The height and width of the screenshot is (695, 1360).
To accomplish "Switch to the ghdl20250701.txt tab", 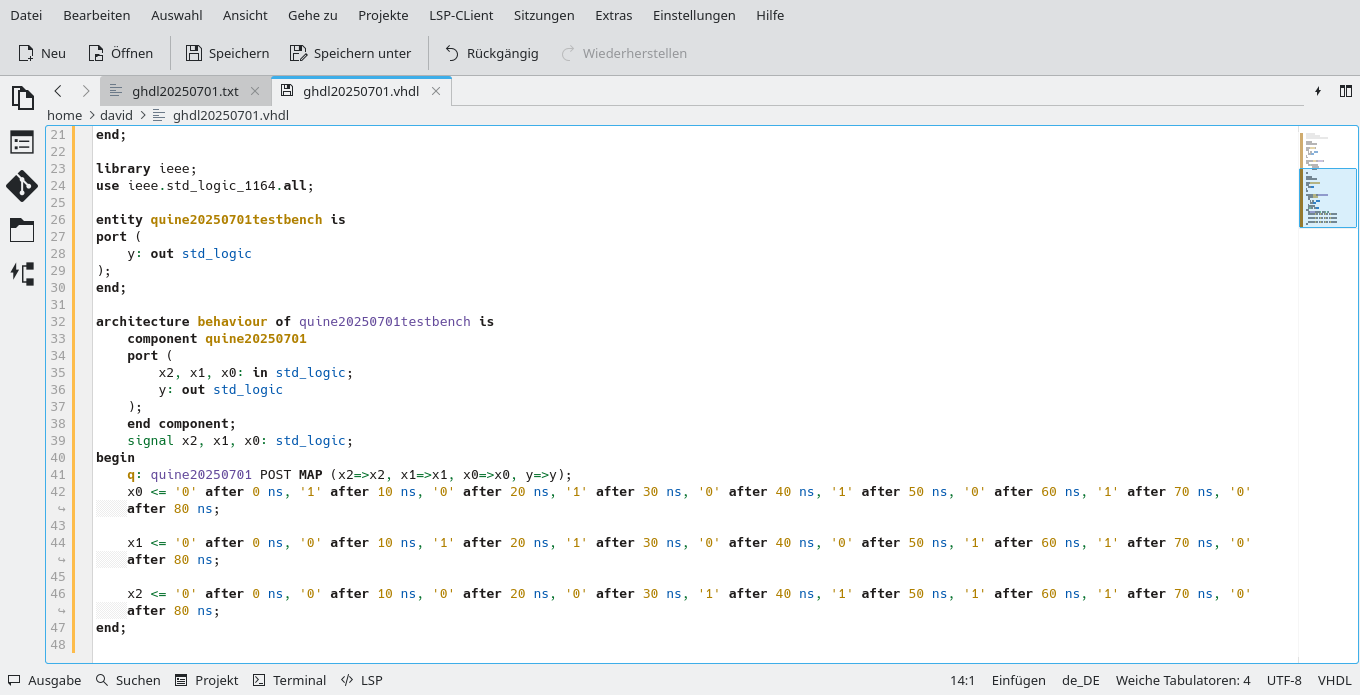I will click(184, 90).
